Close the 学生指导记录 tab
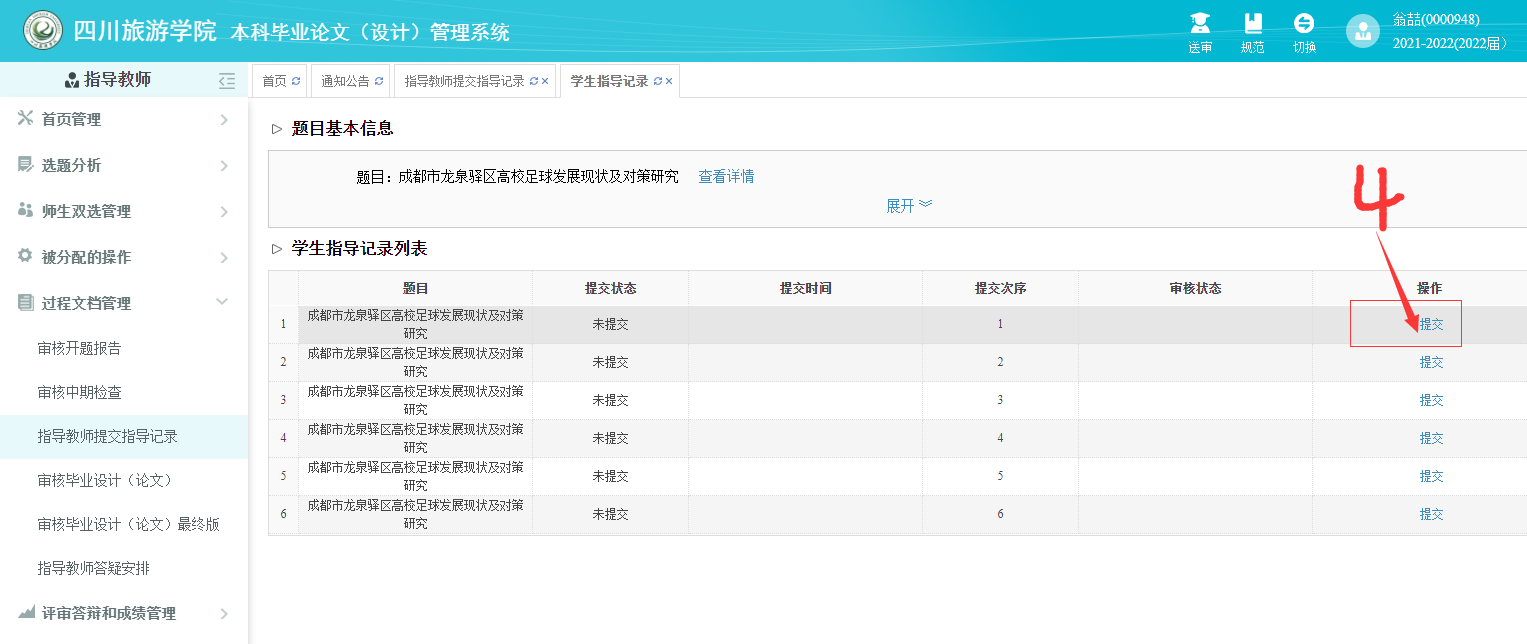Screen dimensions: 1527x644 point(669,82)
